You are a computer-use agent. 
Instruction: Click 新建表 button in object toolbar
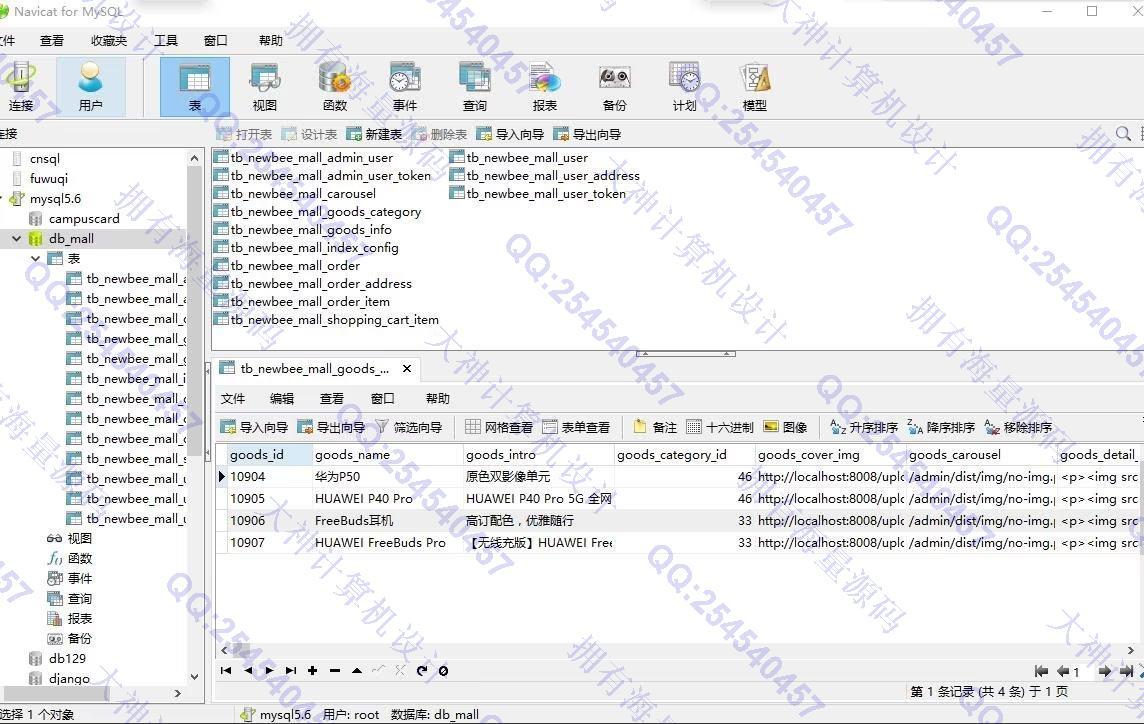pos(374,134)
